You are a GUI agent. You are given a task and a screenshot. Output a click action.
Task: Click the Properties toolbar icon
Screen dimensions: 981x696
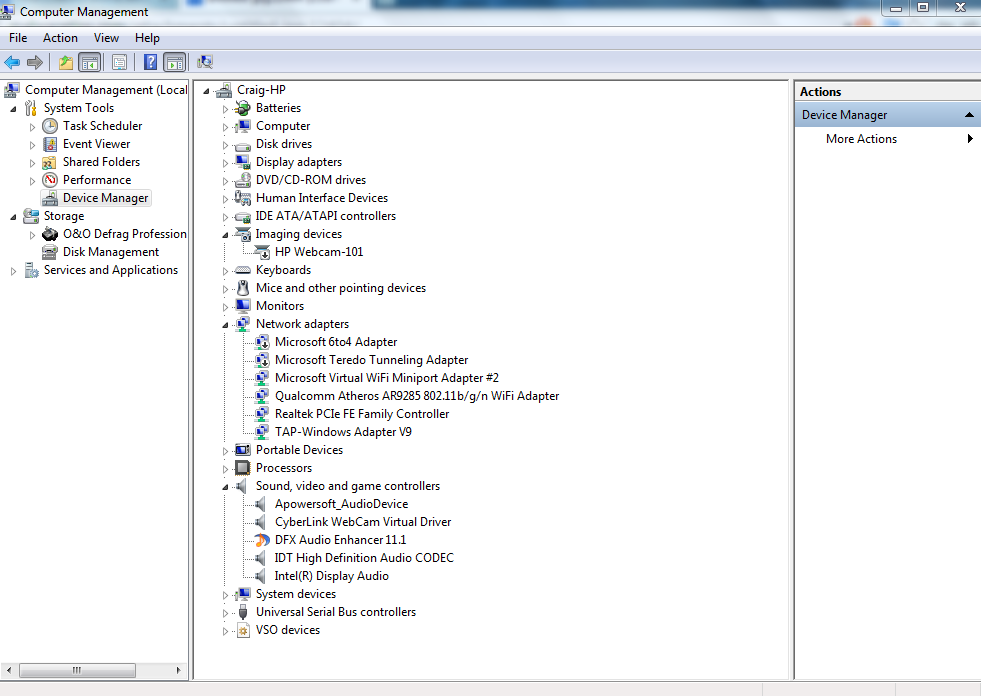[x=119, y=62]
